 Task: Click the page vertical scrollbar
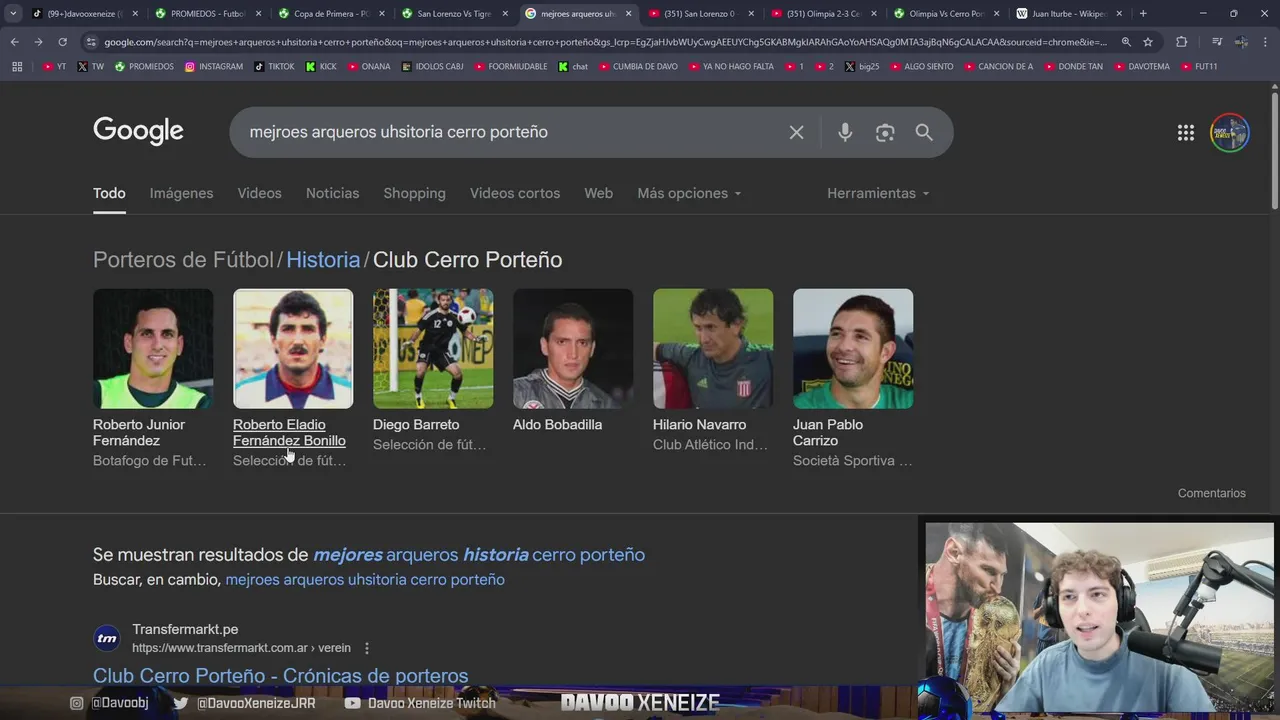coord(1274,150)
